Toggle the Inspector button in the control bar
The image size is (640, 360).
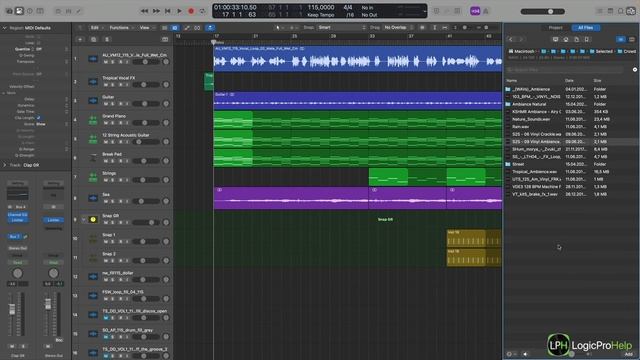click(19, 11)
